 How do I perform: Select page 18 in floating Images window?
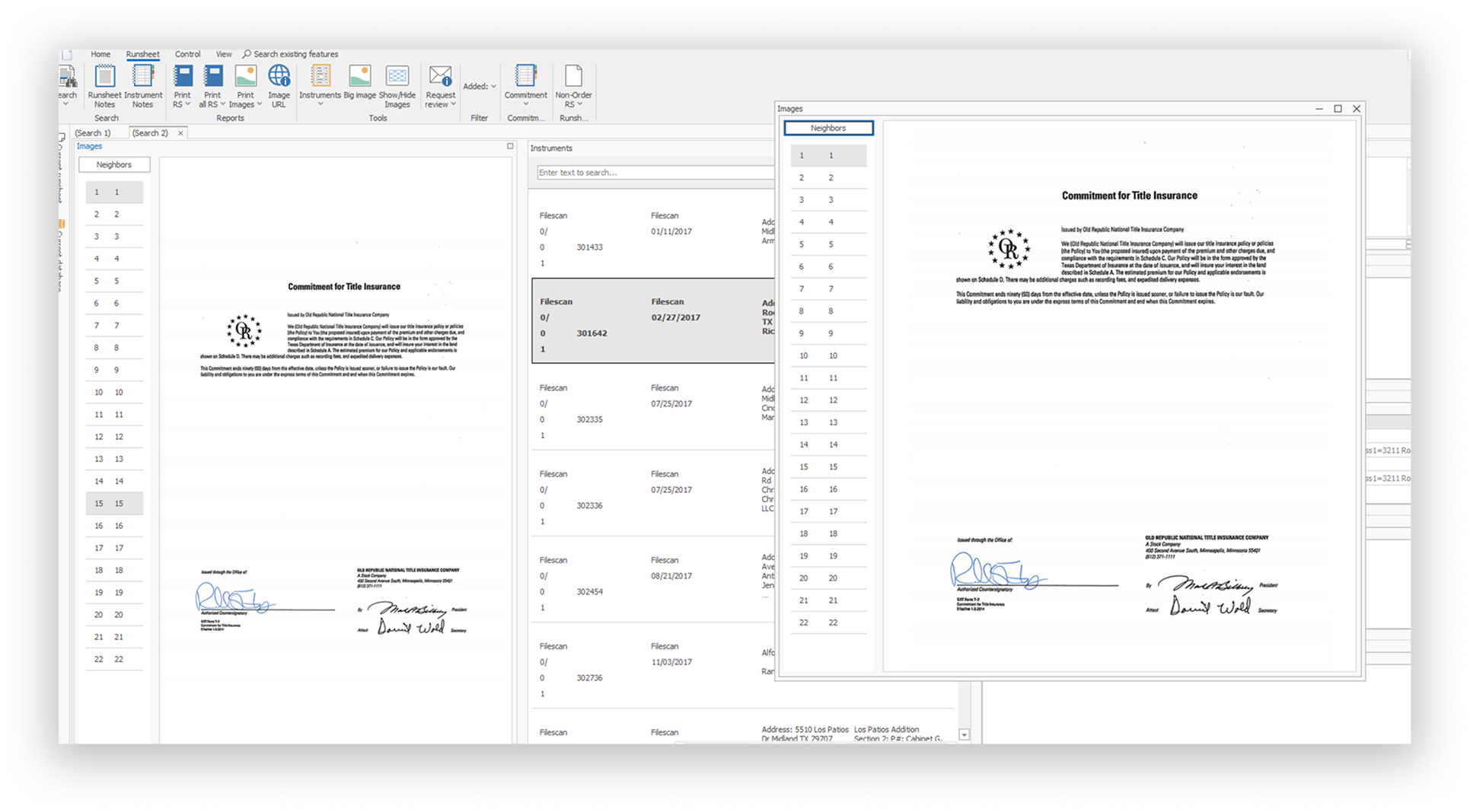[828, 534]
